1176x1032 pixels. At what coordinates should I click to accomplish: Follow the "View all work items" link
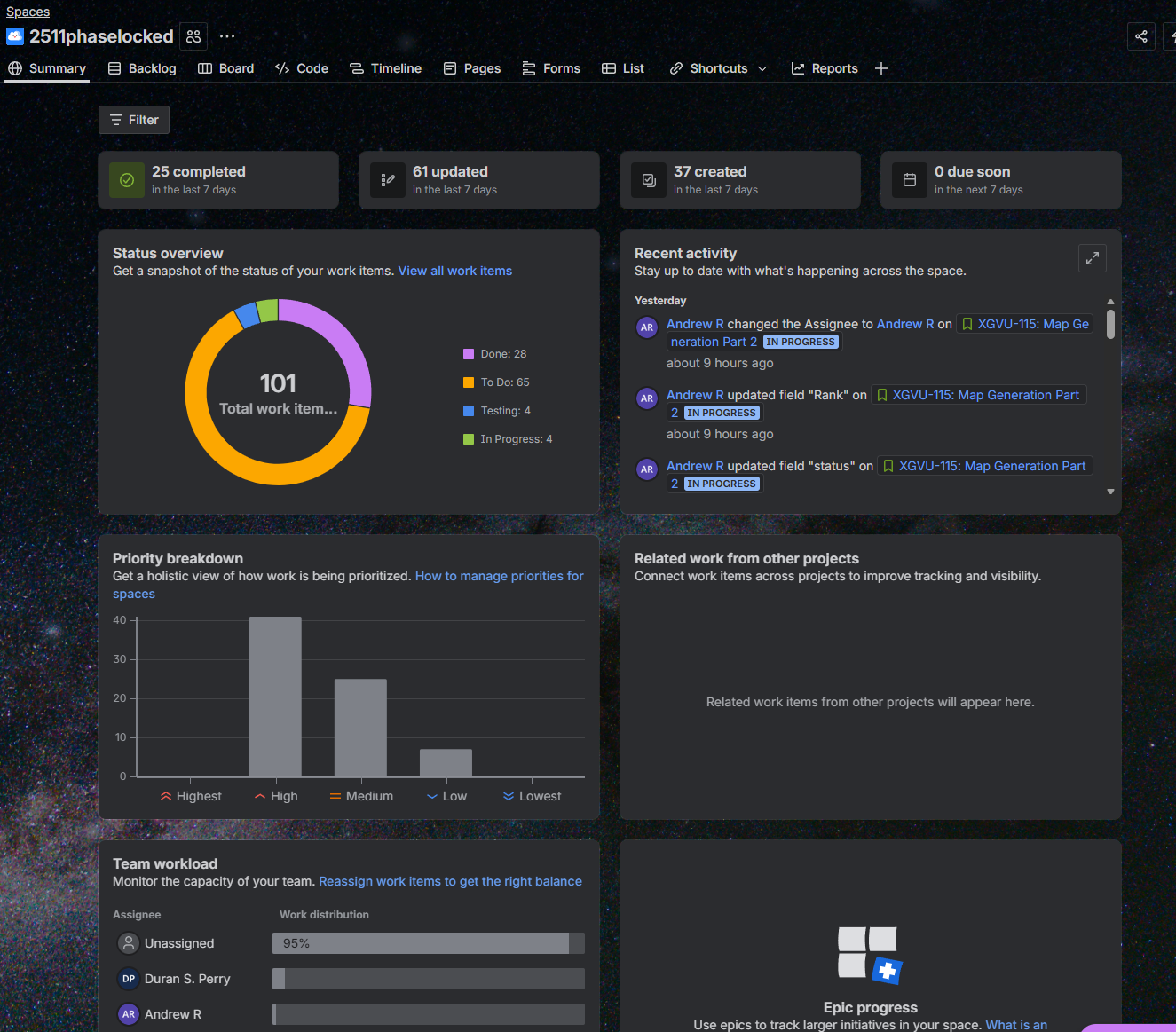[x=455, y=271]
